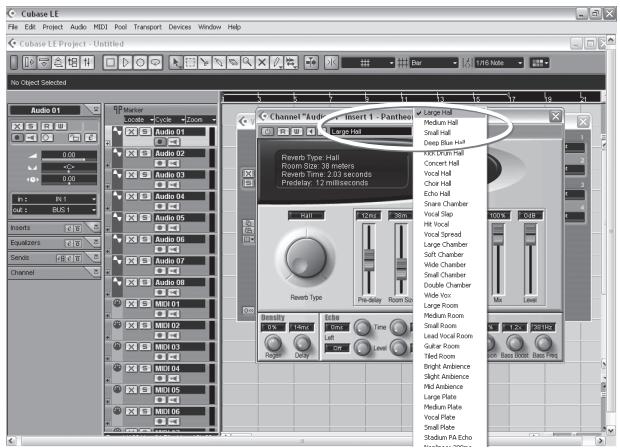620x448 pixels.
Task: Click the Pre-delay slider handle
Action: 369,260
